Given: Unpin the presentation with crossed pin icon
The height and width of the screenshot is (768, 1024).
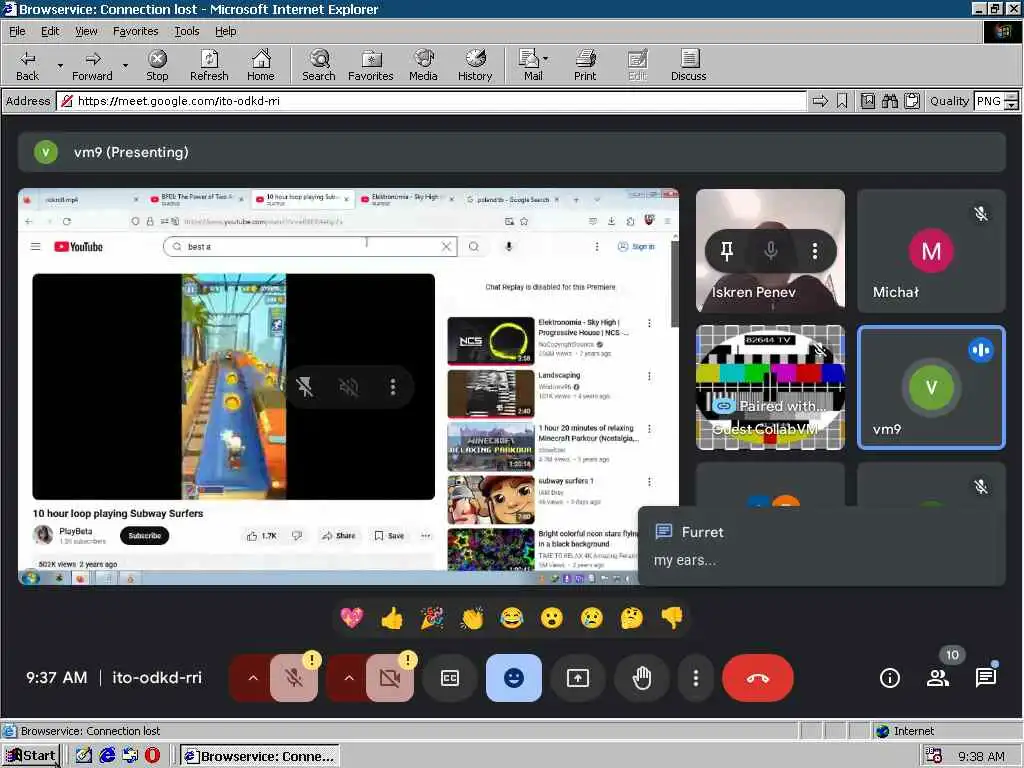Looking at the screenshot, I should (x=304, y=387).
